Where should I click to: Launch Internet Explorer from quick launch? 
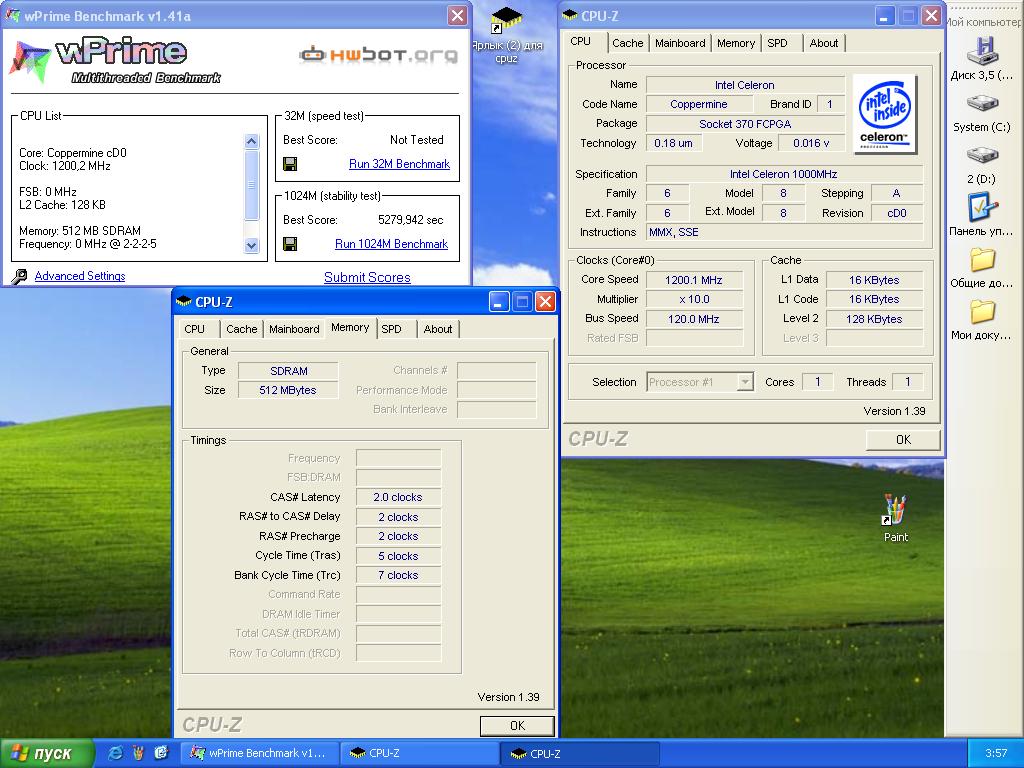[x=116, y=753]
